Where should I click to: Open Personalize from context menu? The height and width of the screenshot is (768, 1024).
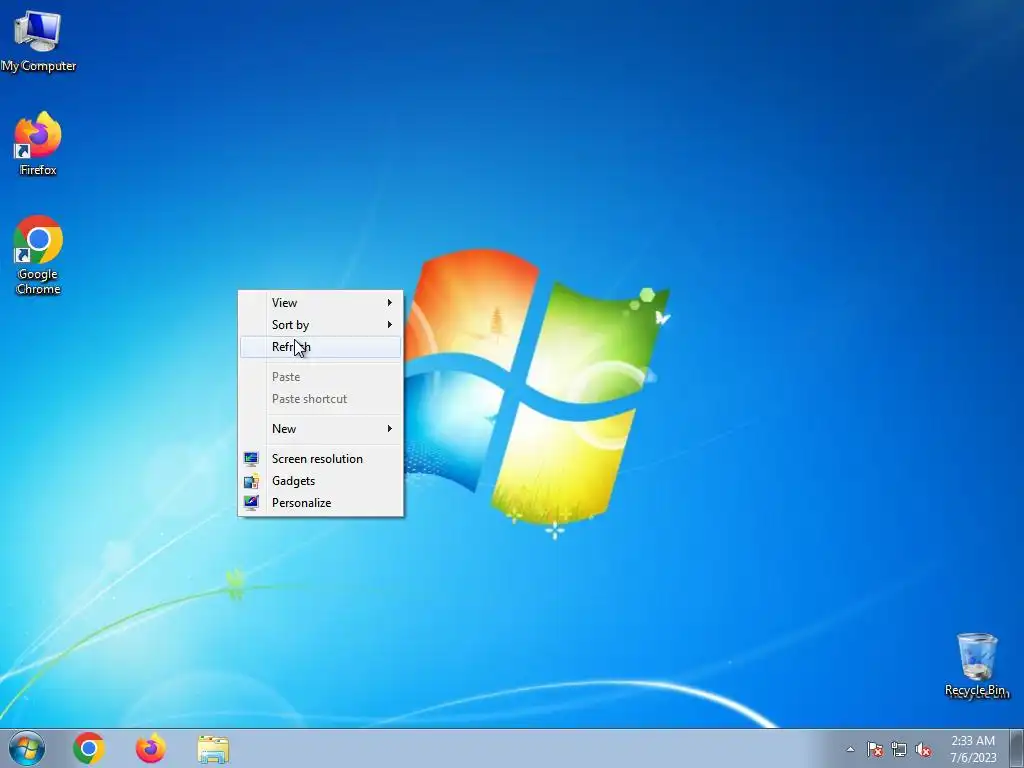click(321, 503)
